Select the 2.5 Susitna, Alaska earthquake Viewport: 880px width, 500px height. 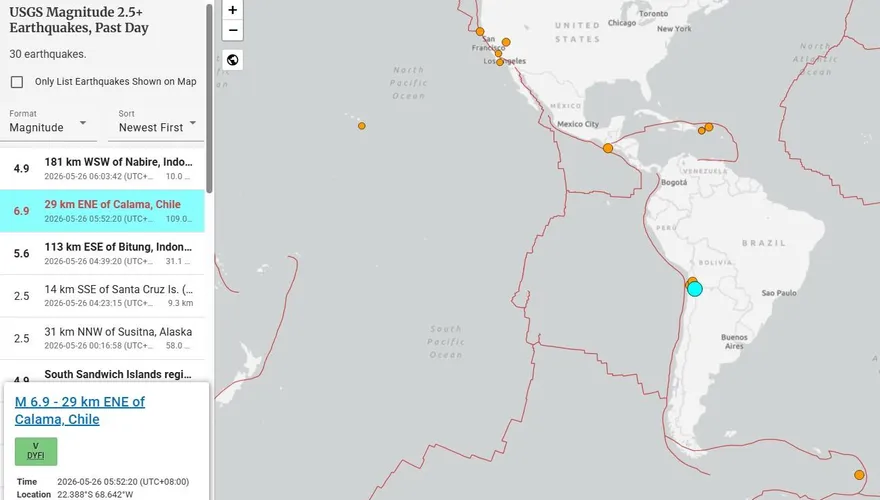[x=102, y=338]
